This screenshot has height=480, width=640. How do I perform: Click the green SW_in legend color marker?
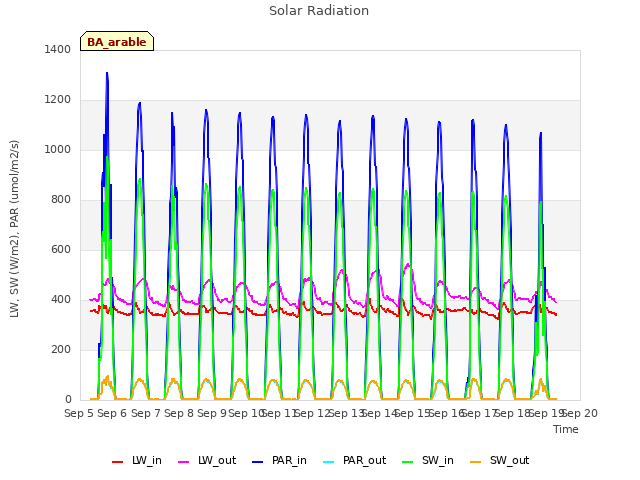tap(408, 462)
